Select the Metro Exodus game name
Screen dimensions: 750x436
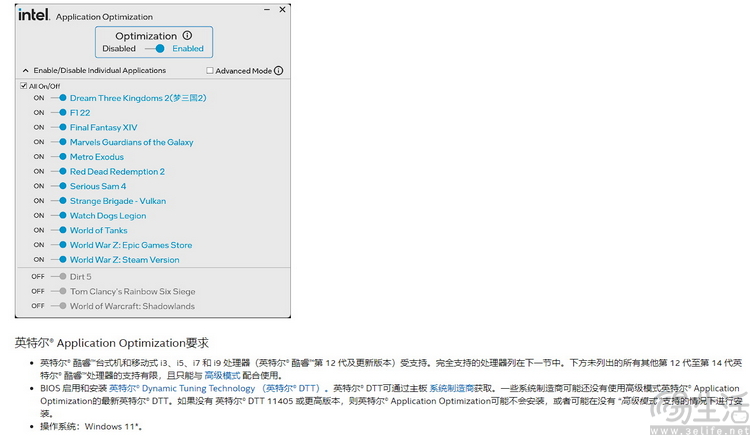[97, 157]
